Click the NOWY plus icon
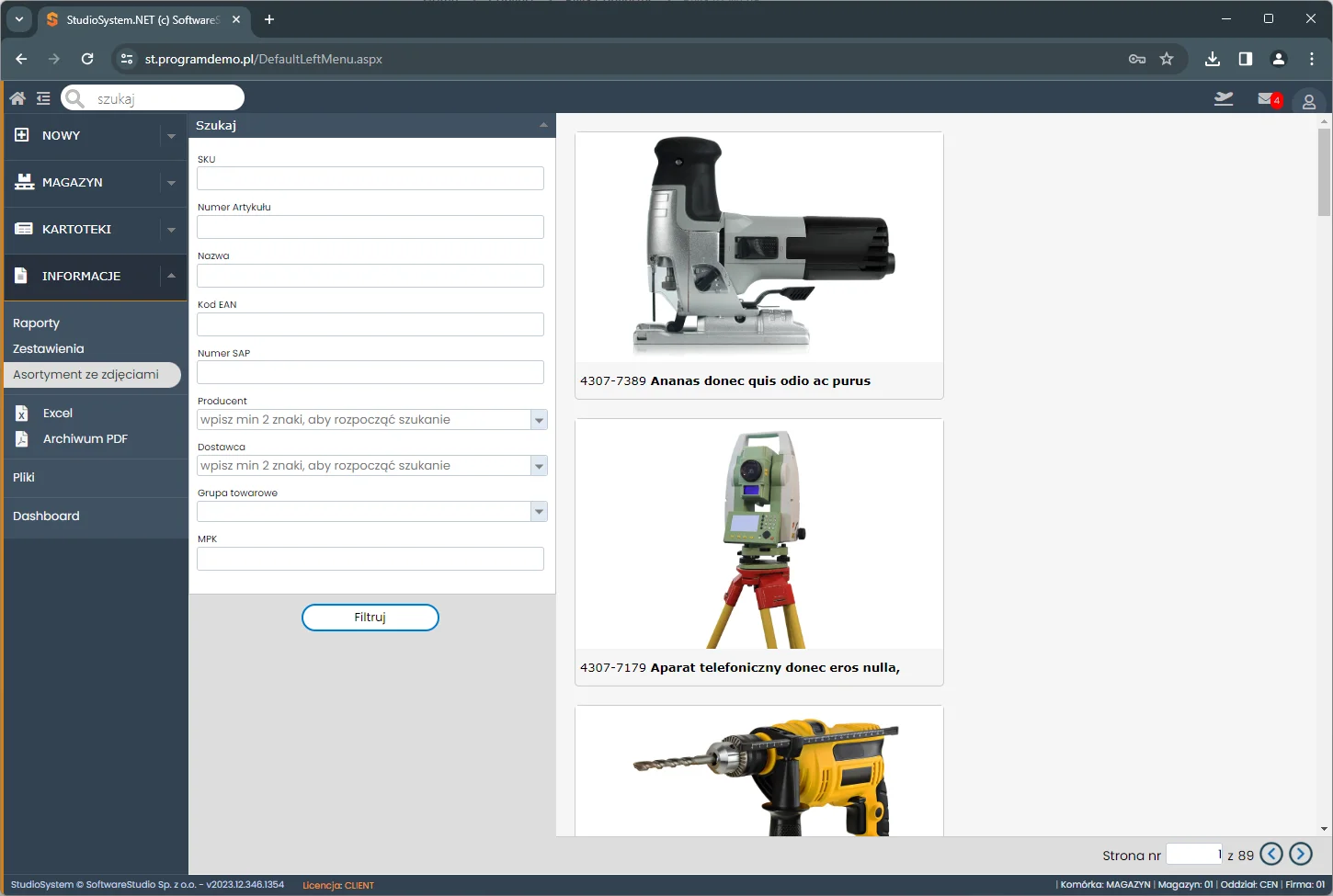 (x=22, y=135)
